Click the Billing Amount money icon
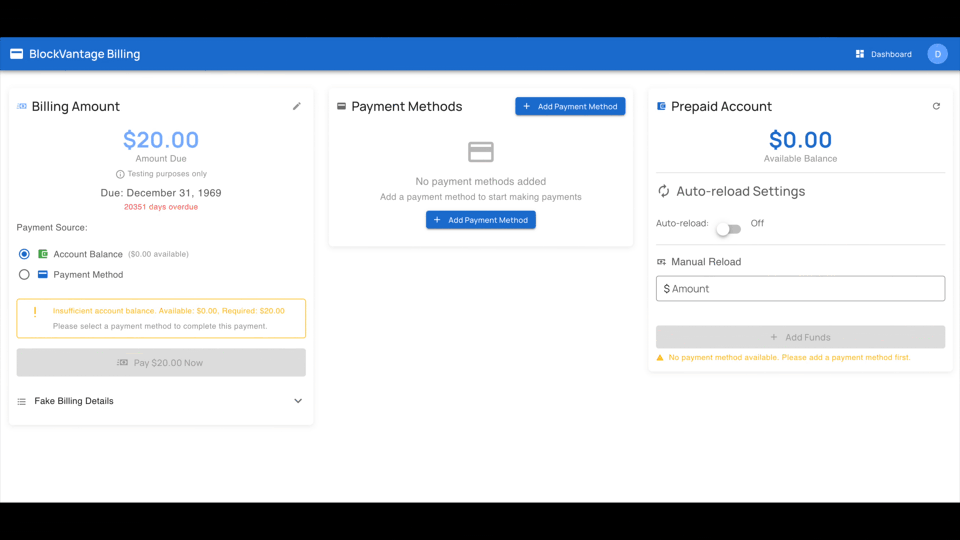 click(x=22, y=107)
